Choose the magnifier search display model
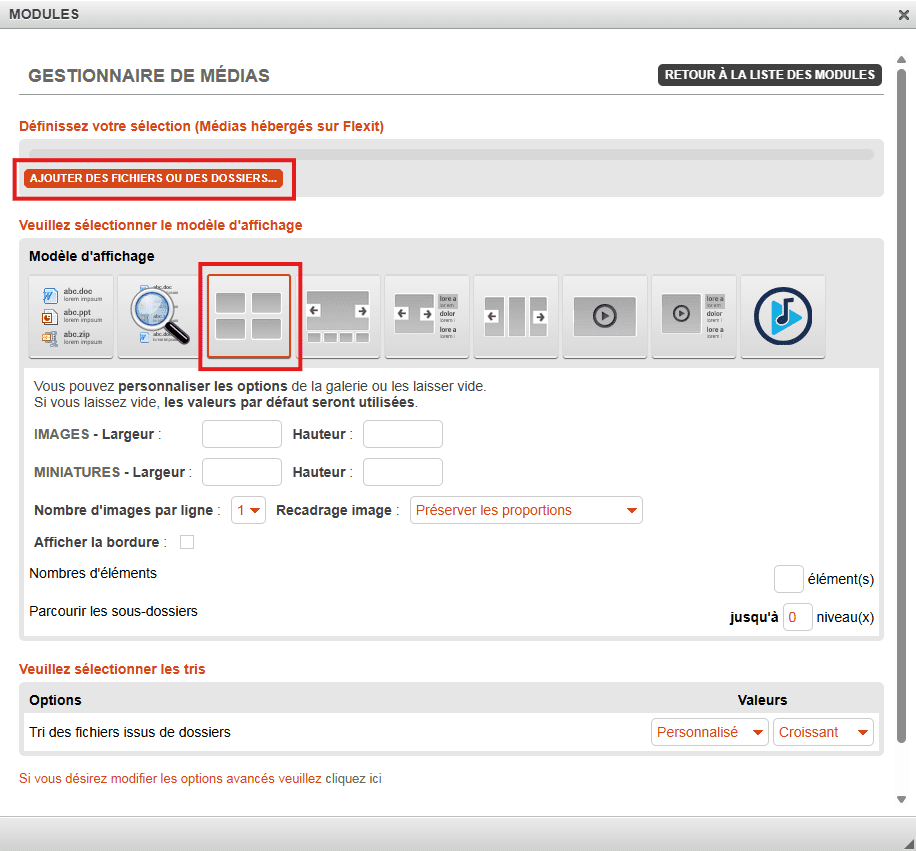Viewport: 916px width, 851px height. coord(160,316)
